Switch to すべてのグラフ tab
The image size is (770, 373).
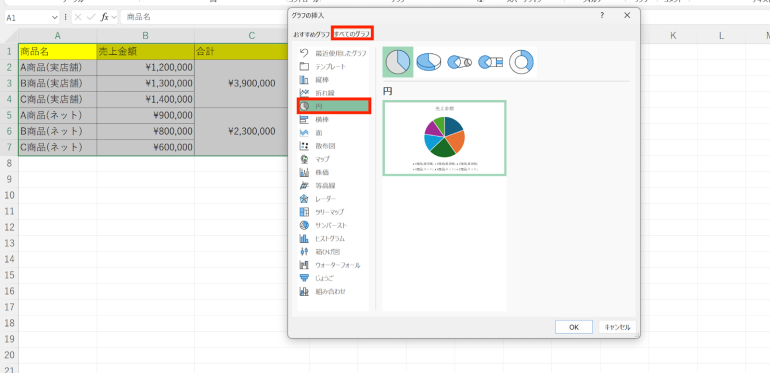pos(352,34)
